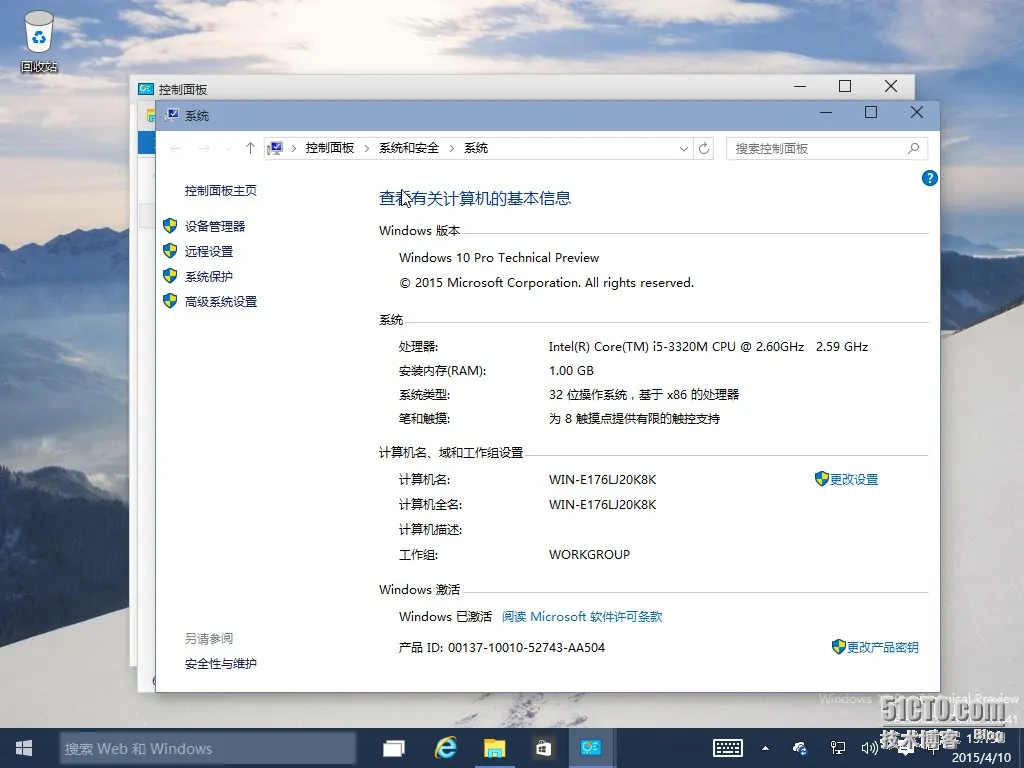Minimize the System window

click(826, 112)
